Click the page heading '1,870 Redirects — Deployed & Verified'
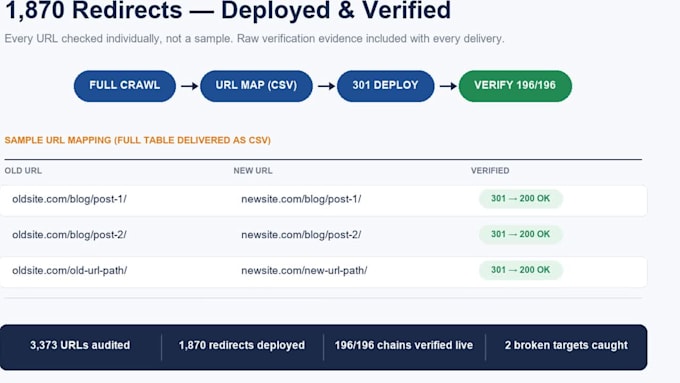 coord(228,10)
